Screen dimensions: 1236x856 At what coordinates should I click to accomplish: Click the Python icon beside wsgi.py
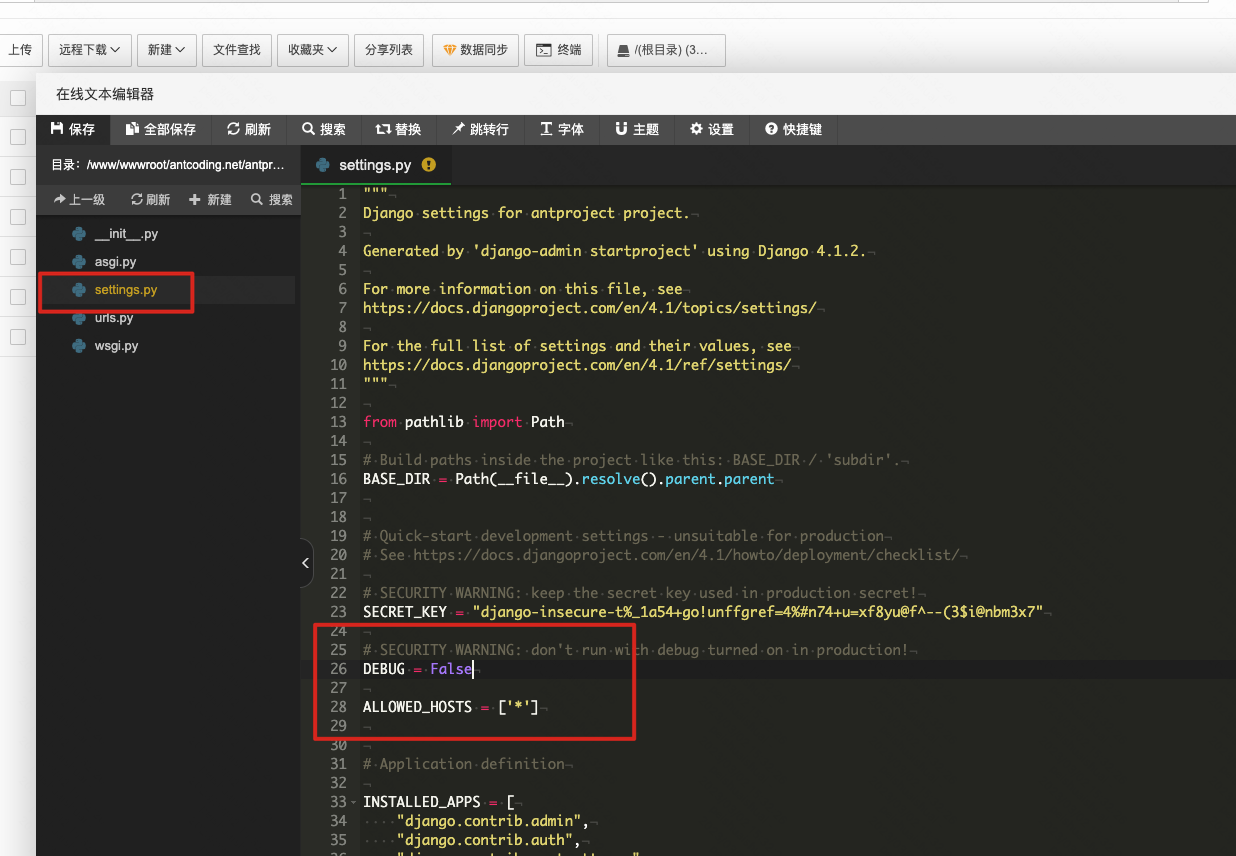(79, 346)
